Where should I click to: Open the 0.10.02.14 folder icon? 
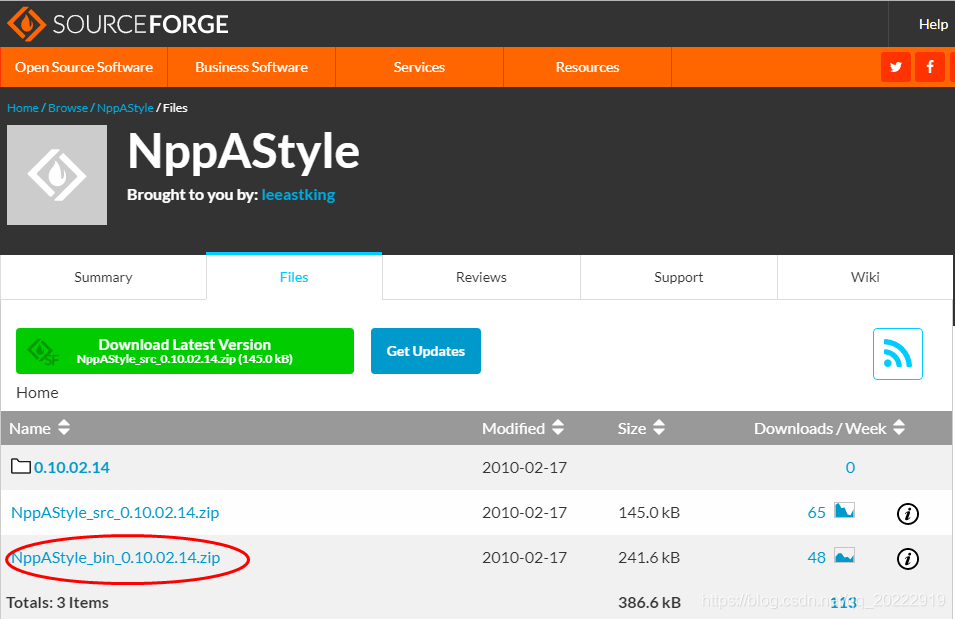[x=21, y=467]
